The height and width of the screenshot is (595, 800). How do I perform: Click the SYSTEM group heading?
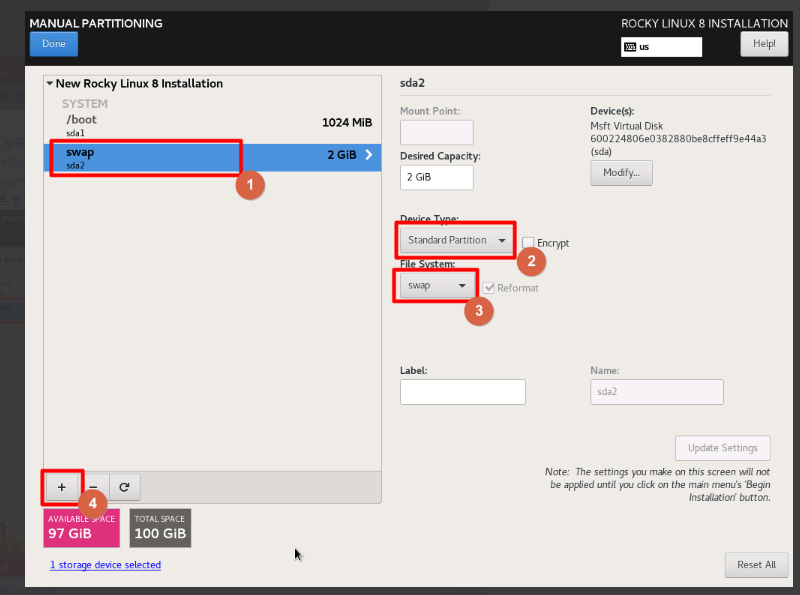(85, 104)
